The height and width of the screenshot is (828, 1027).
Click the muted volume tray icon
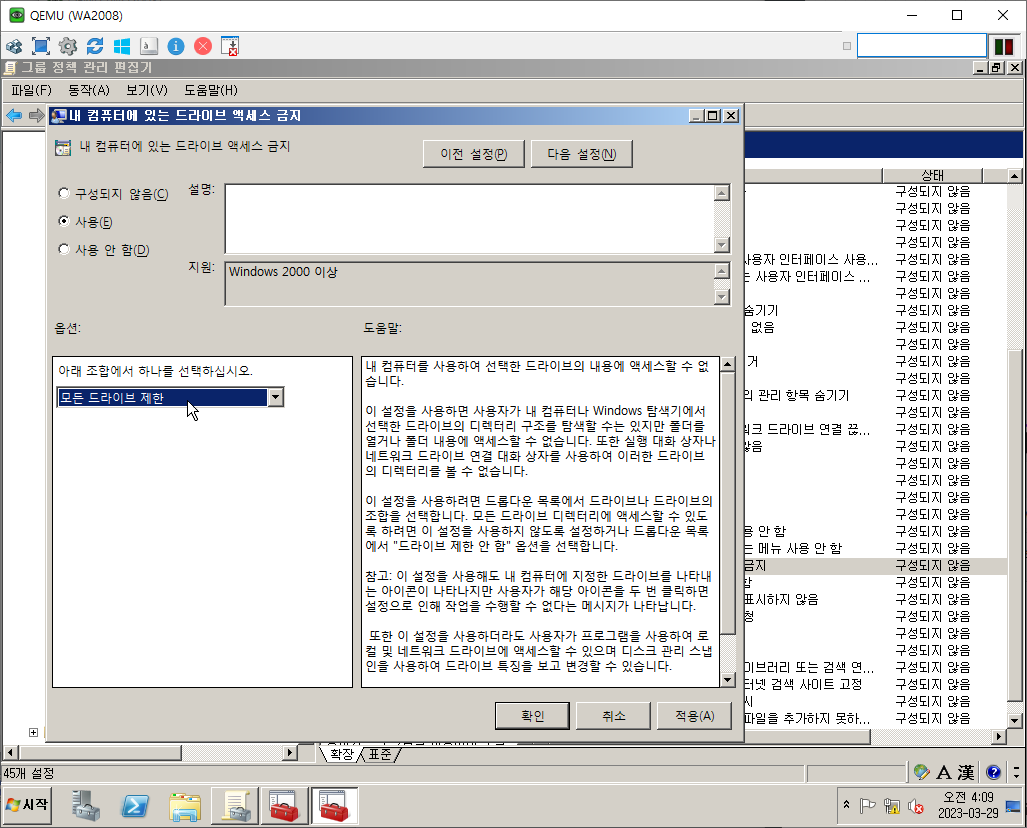[916, 806]
